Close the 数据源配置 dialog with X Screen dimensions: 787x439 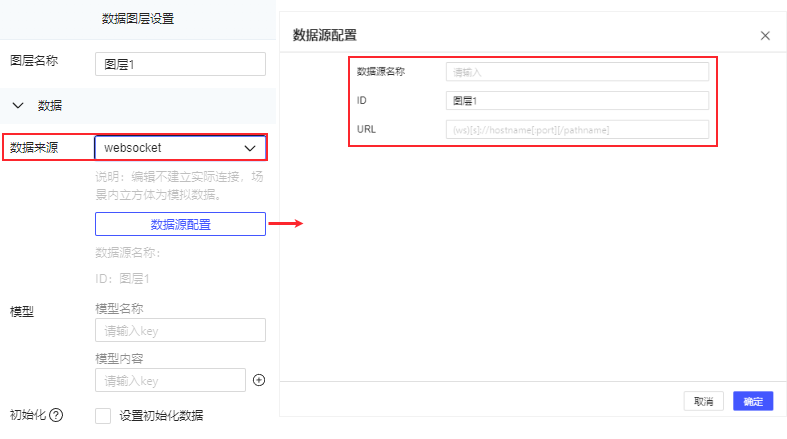tap(765, 36)
